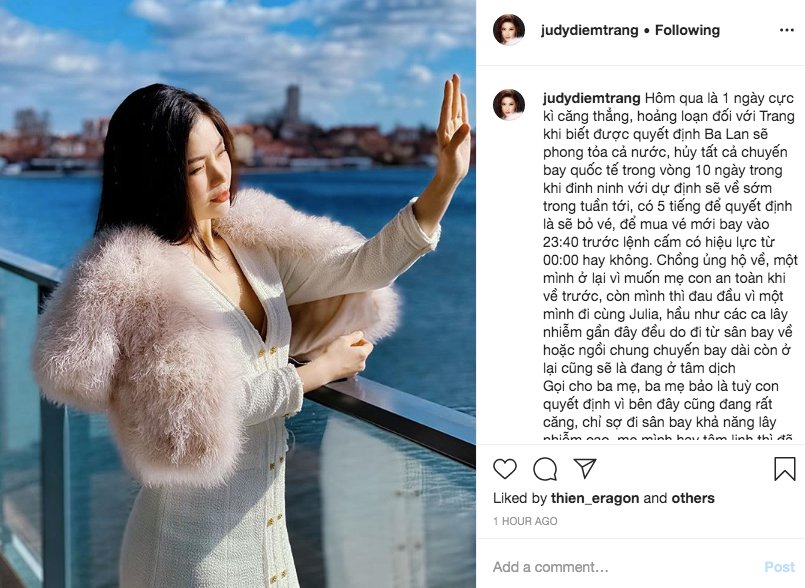Viewport: 805px width, 588px height.
Task: Like the post with the heart icon
Action: point(505,469)
